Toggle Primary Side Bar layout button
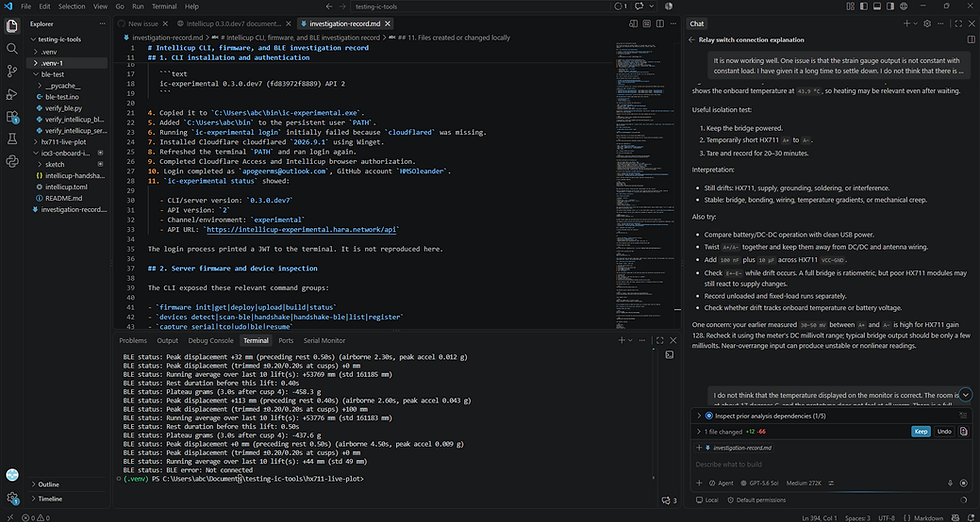This screenshot has width=980, height=522. click(864, 6)
